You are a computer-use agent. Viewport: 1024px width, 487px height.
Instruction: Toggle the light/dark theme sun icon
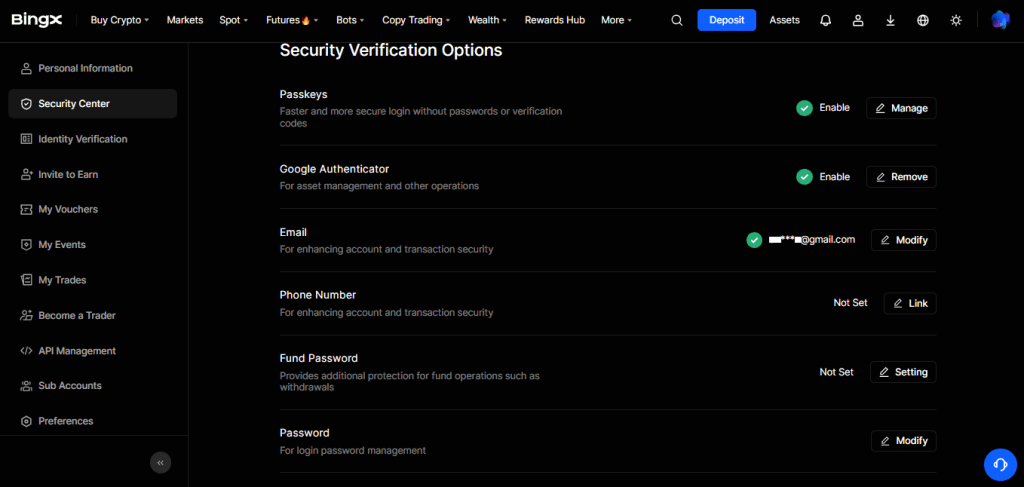click(956, 20)
